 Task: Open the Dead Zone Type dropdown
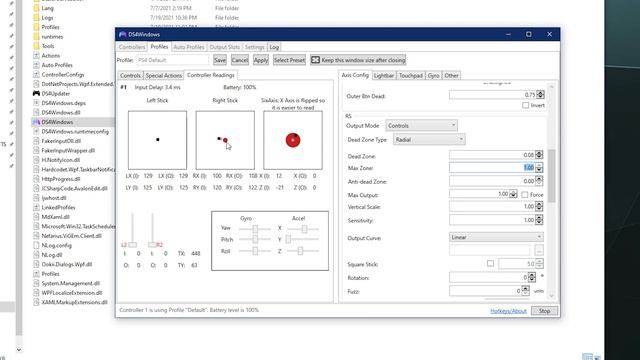click(x=429, y=140)
